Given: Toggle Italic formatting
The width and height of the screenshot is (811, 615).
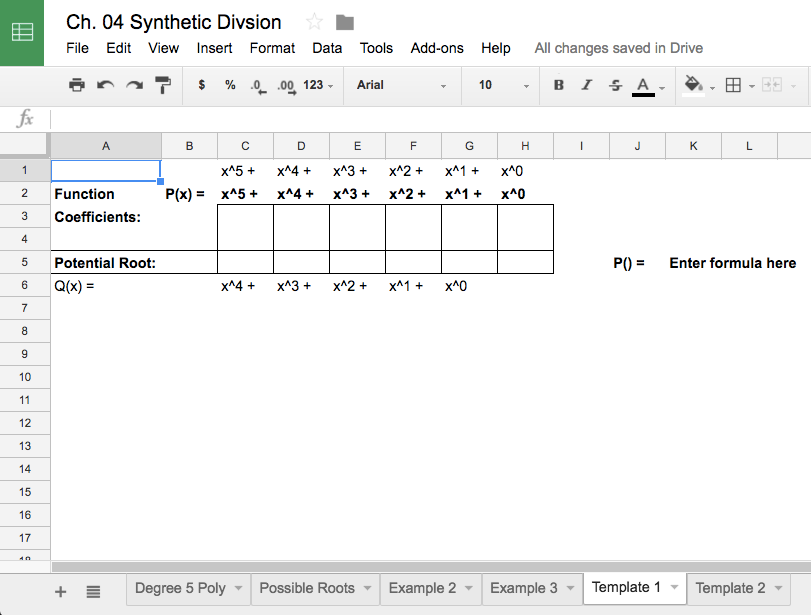Looking at the screenshot, I should [x=587, y=85].
